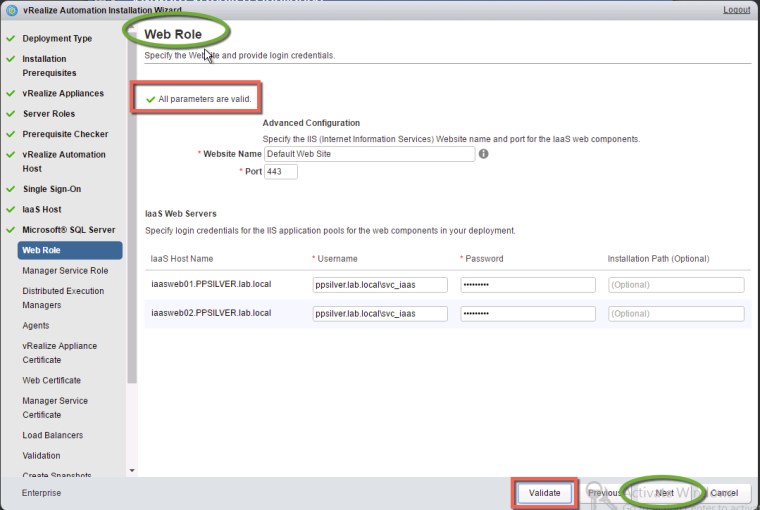Click the Enterprise label in footer
This screenshot has height=510, width=760.
[41, 493]
